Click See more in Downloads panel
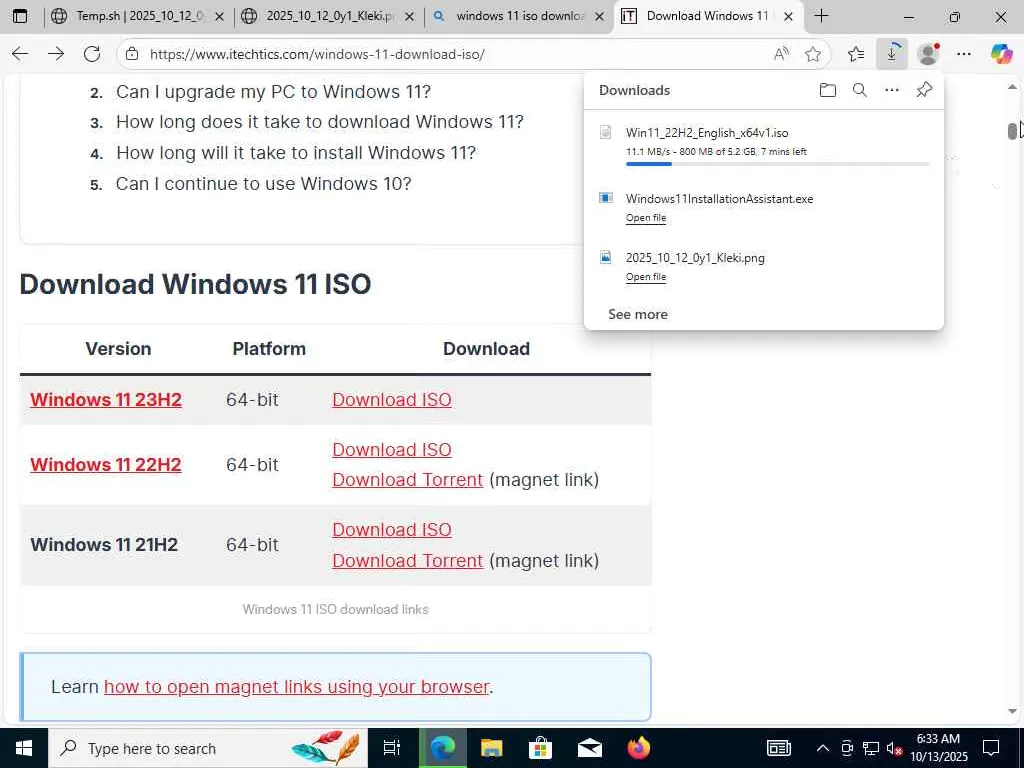1024x768 pixels. click(x=637, y=314)
